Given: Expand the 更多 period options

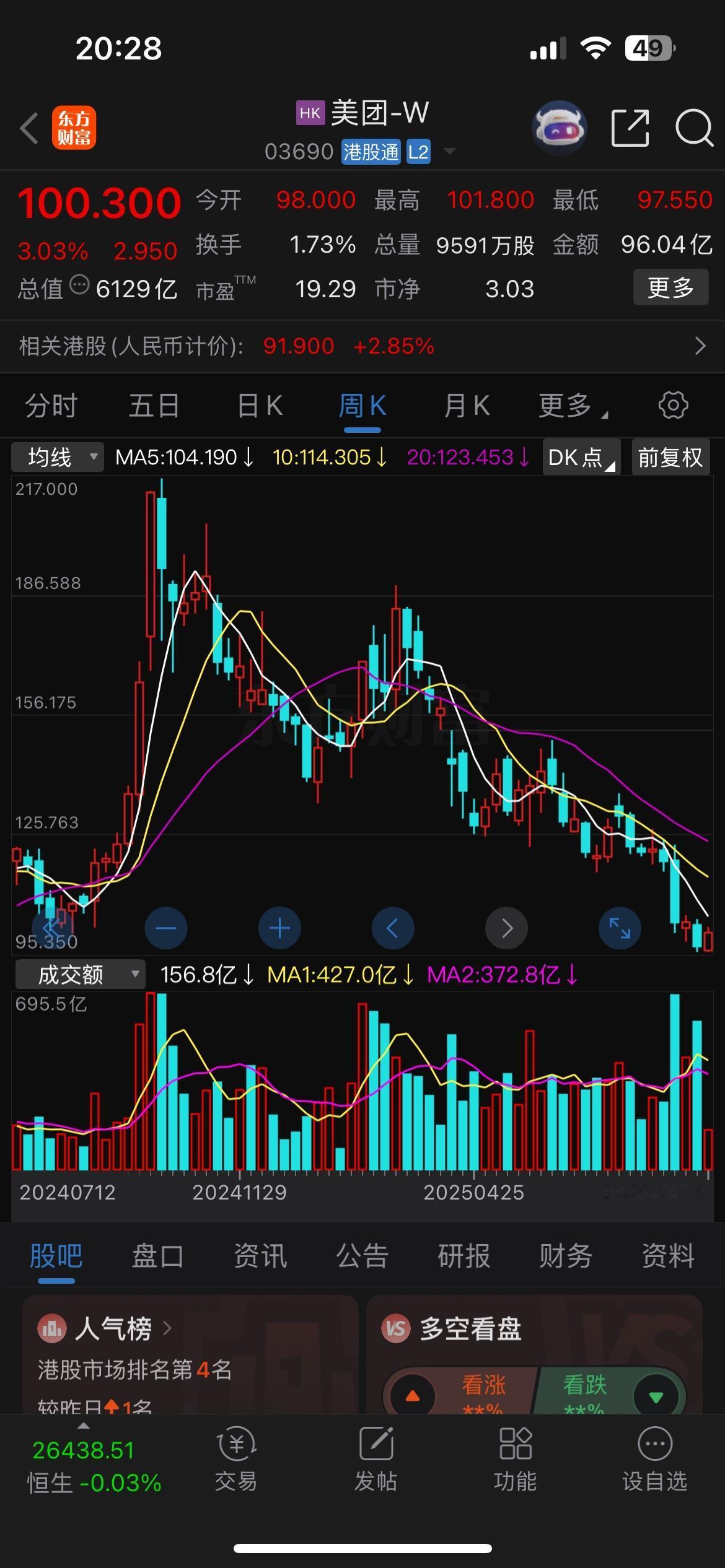Looking at the screenshot, I should tap(573, 406).
